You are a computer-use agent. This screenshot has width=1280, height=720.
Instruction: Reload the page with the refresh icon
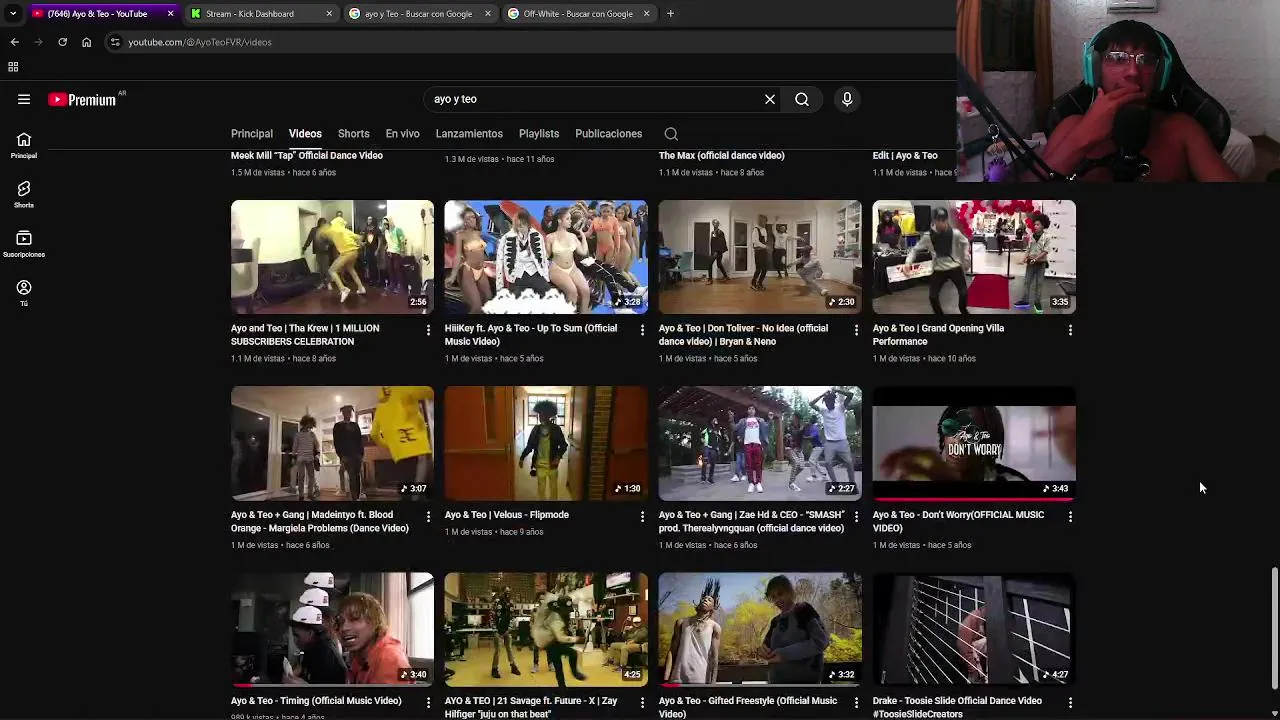pyautogui.click(x=62, y=42)
